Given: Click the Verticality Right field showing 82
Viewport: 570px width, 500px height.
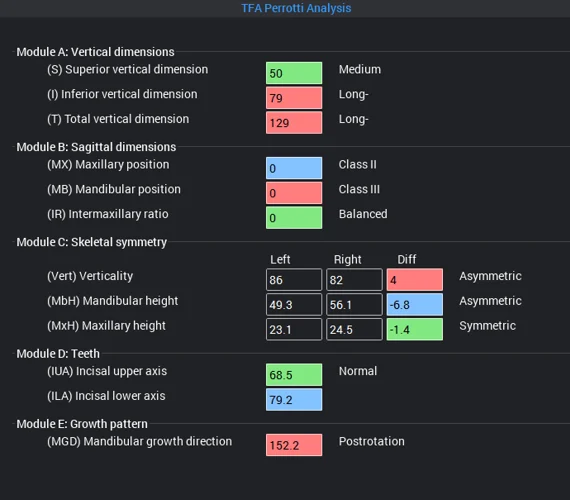Looking at the screenshot, I should [354, 280].
